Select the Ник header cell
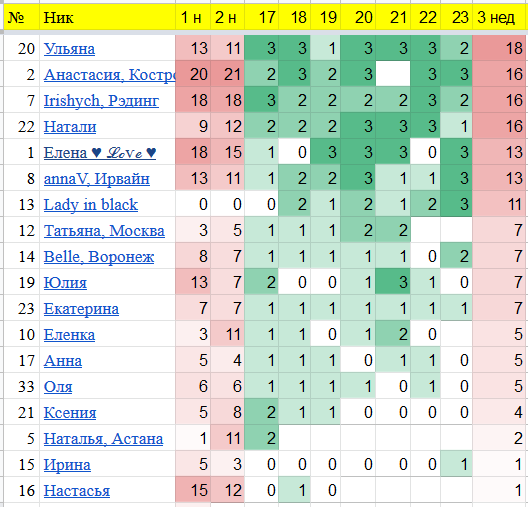The height and width of the screenshot is (507, 528). [107, 17]
